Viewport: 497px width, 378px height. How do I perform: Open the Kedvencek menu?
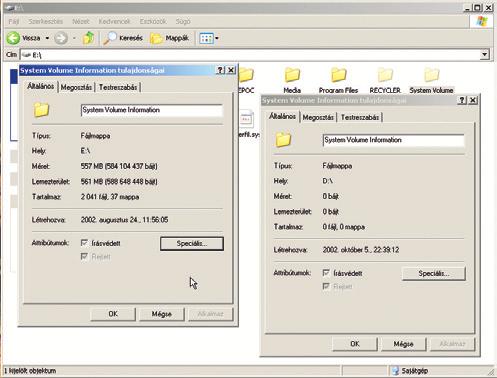coord(114,21)
